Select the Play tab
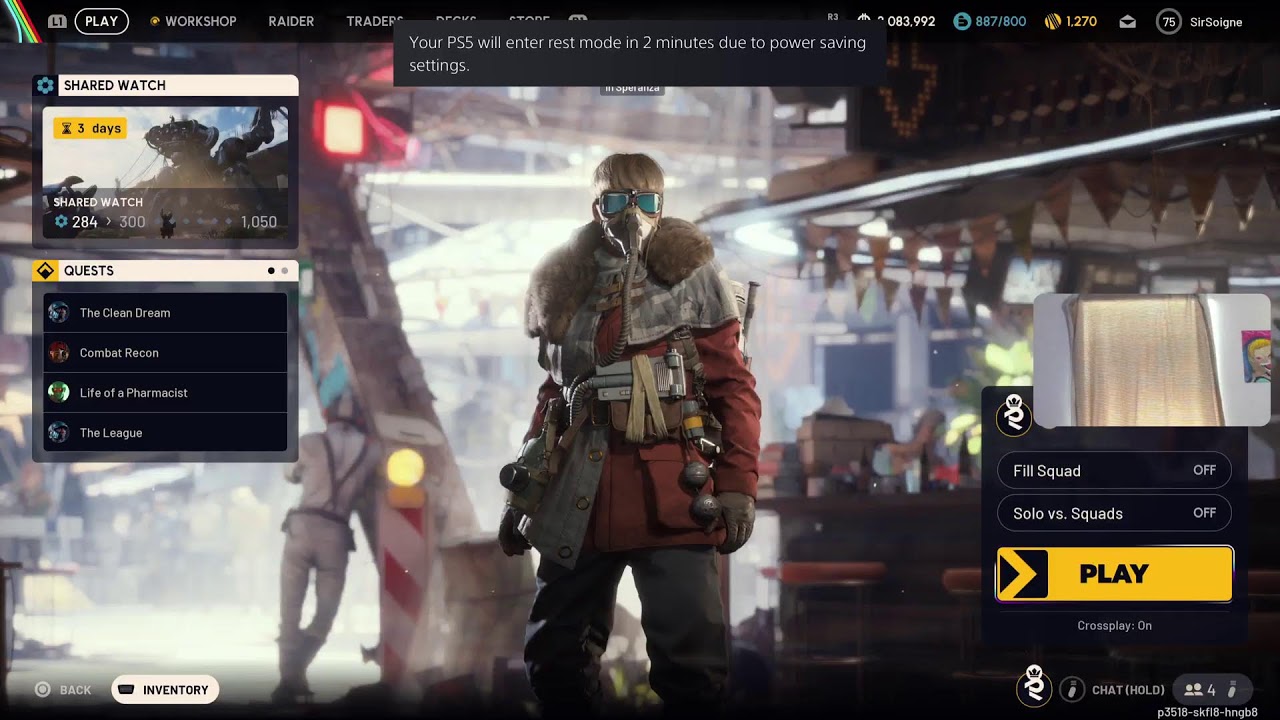 coord(101,21)
